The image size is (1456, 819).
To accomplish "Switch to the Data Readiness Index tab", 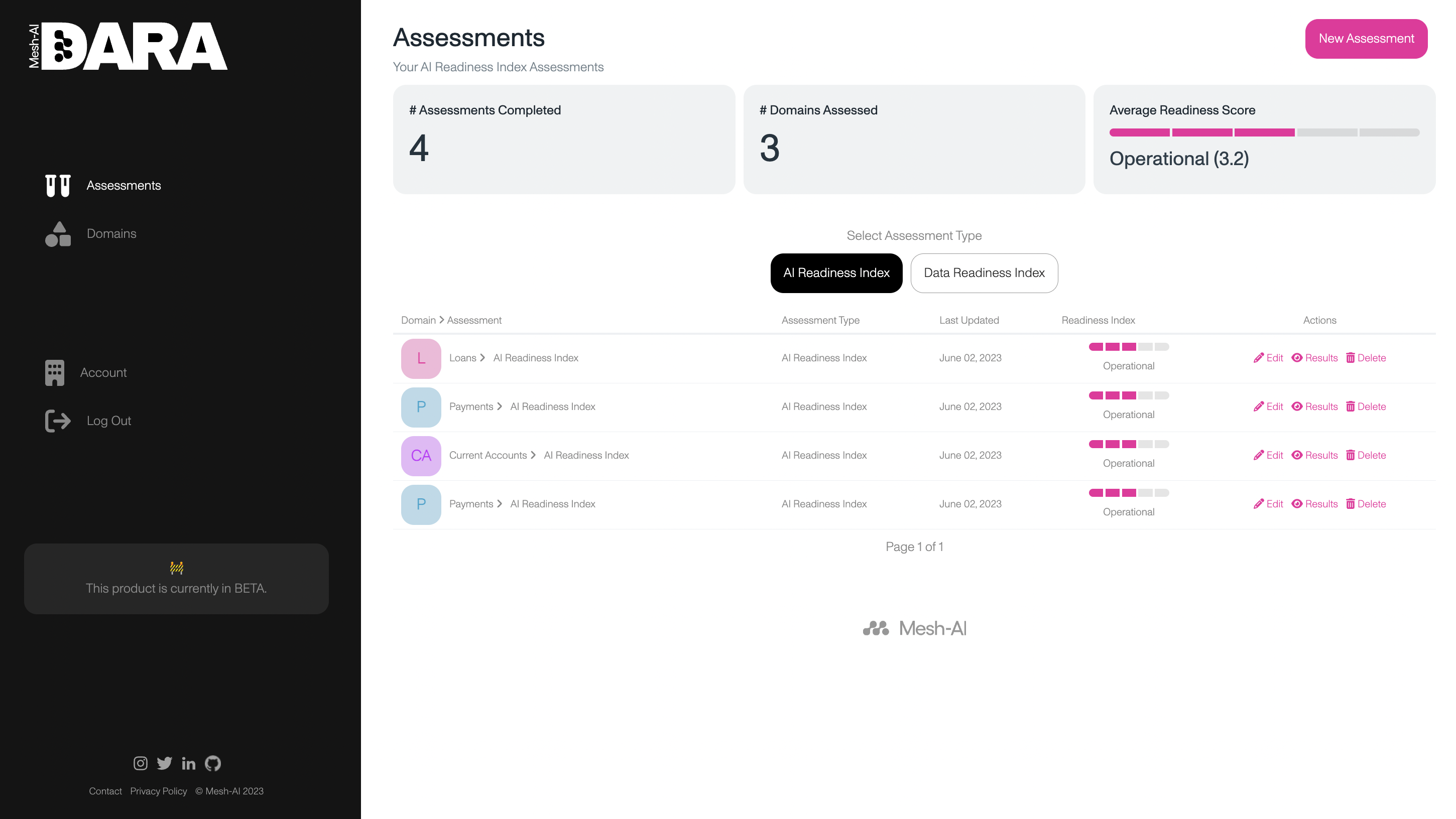I will pos(984,273).
